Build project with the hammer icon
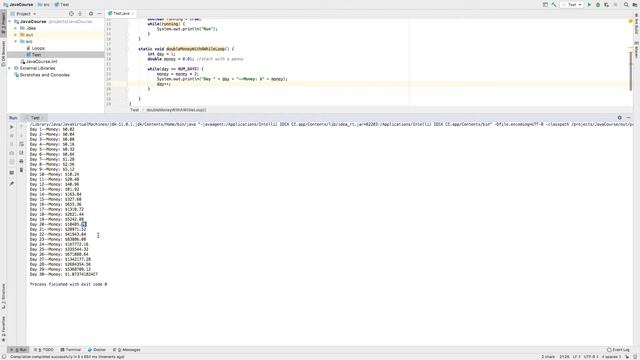The height and width of the screenshot is (360, 640). 554,4
